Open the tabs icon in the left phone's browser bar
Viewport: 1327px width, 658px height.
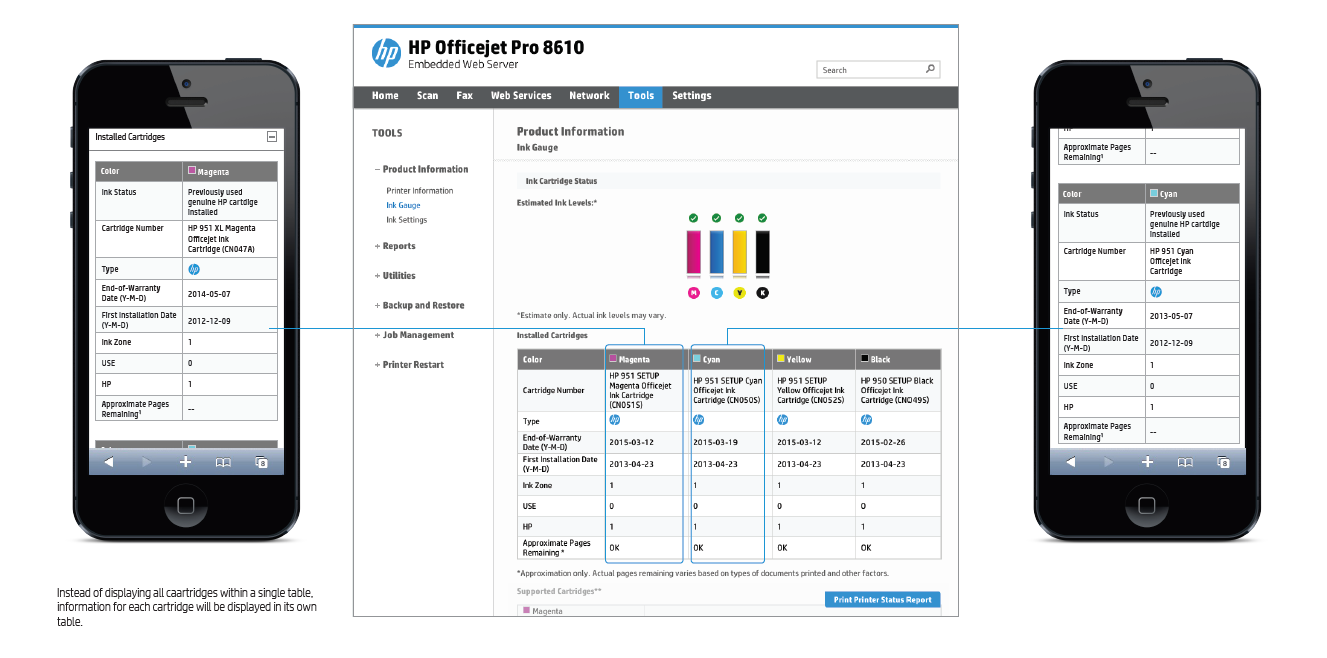coord(261,462)
